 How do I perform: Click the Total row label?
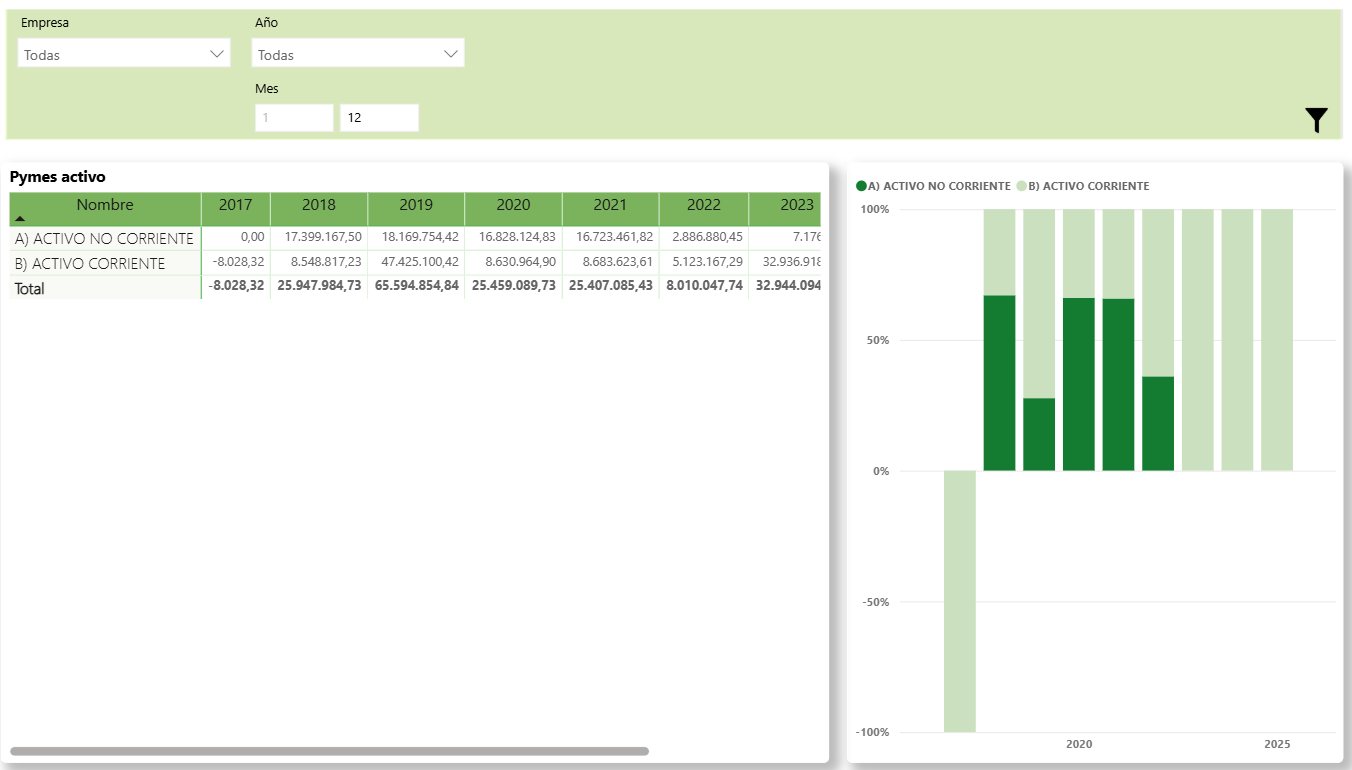[30, 289]
